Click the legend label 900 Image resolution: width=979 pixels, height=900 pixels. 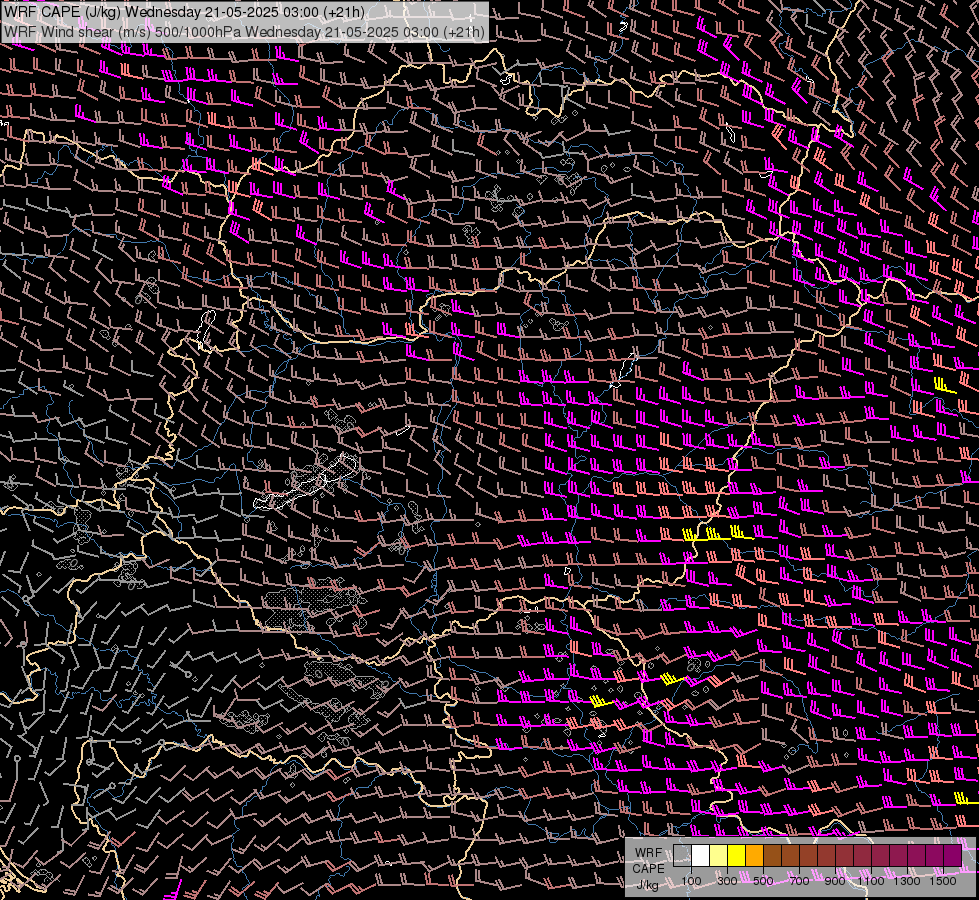(x=835, y=881)
